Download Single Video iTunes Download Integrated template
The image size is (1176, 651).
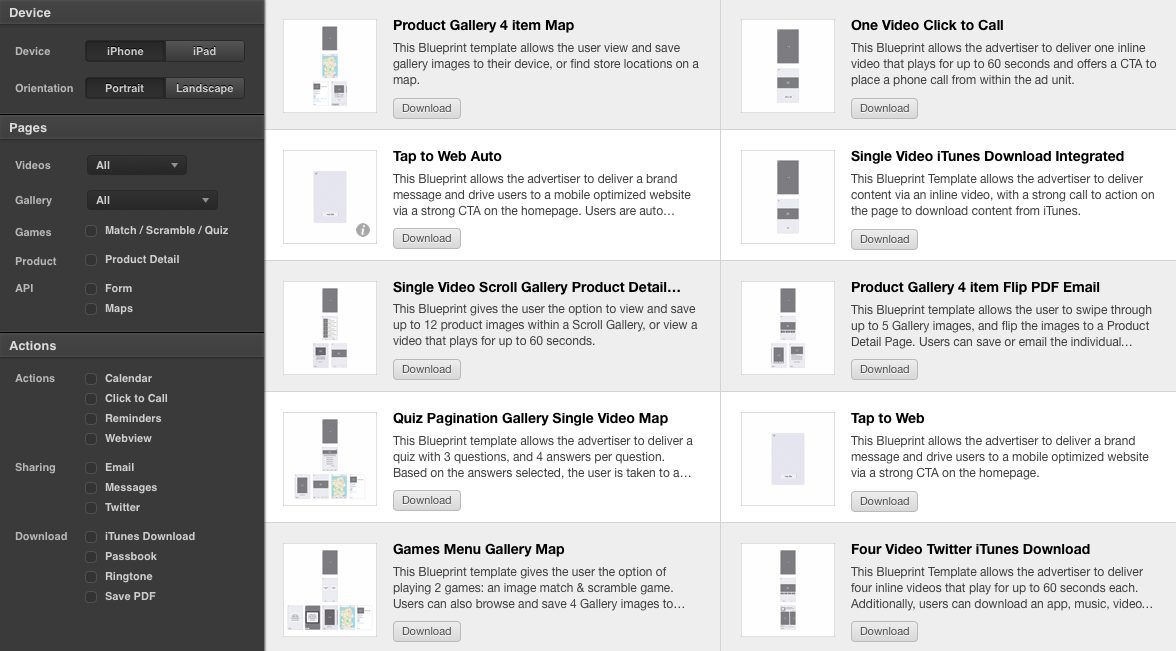(x=884, y=239)
